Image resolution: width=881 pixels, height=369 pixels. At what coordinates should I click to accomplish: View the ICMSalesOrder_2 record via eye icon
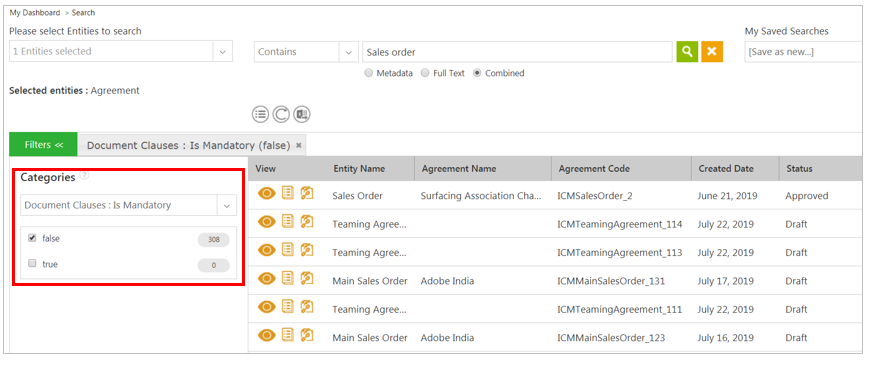(x=267, y=194)
